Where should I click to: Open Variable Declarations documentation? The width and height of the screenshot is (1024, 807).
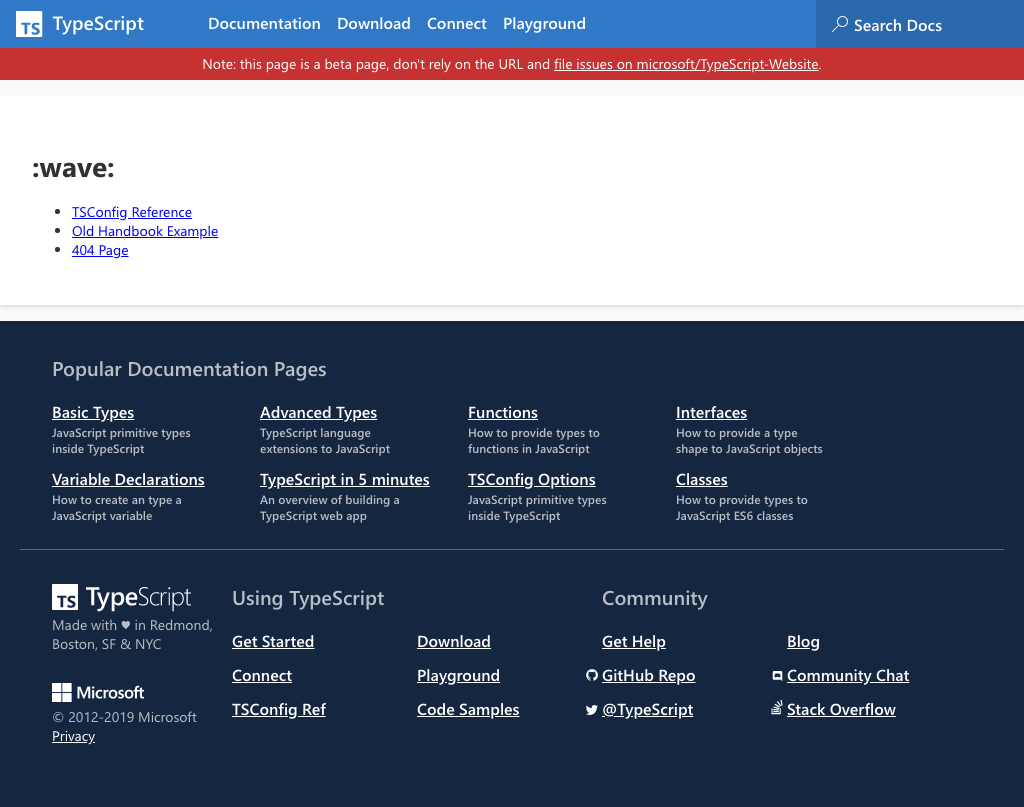point(128,480)
